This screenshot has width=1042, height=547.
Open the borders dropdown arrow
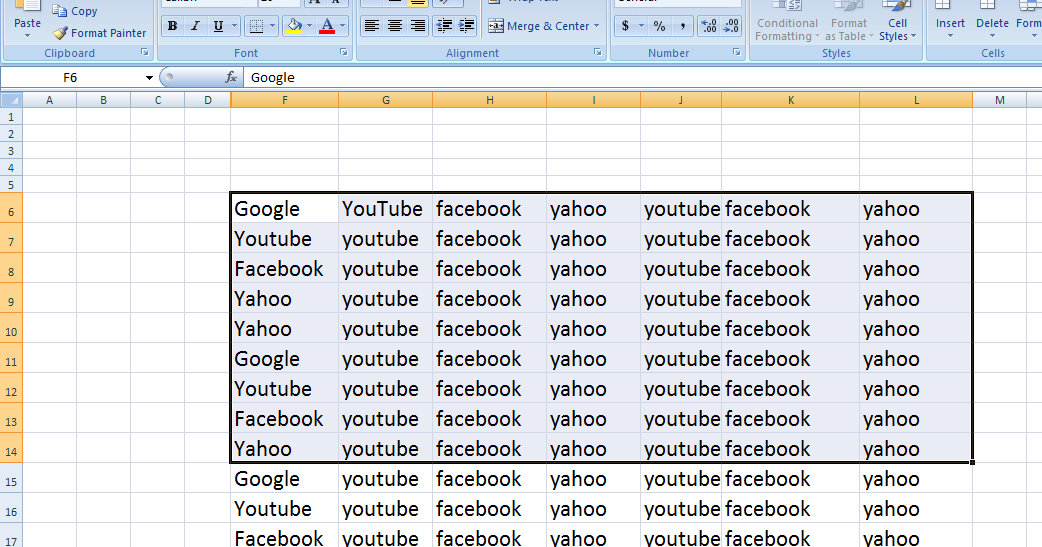pos(272,27)
